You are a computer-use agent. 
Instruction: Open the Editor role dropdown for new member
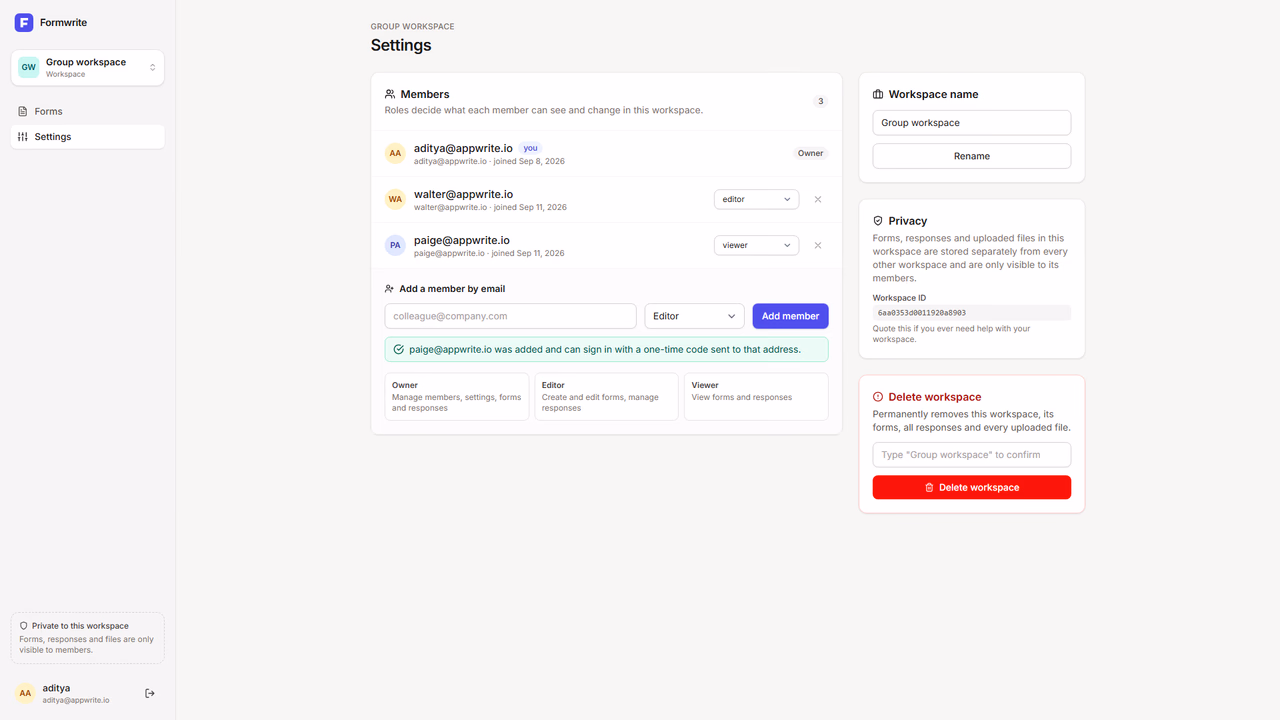click(694, 316)
